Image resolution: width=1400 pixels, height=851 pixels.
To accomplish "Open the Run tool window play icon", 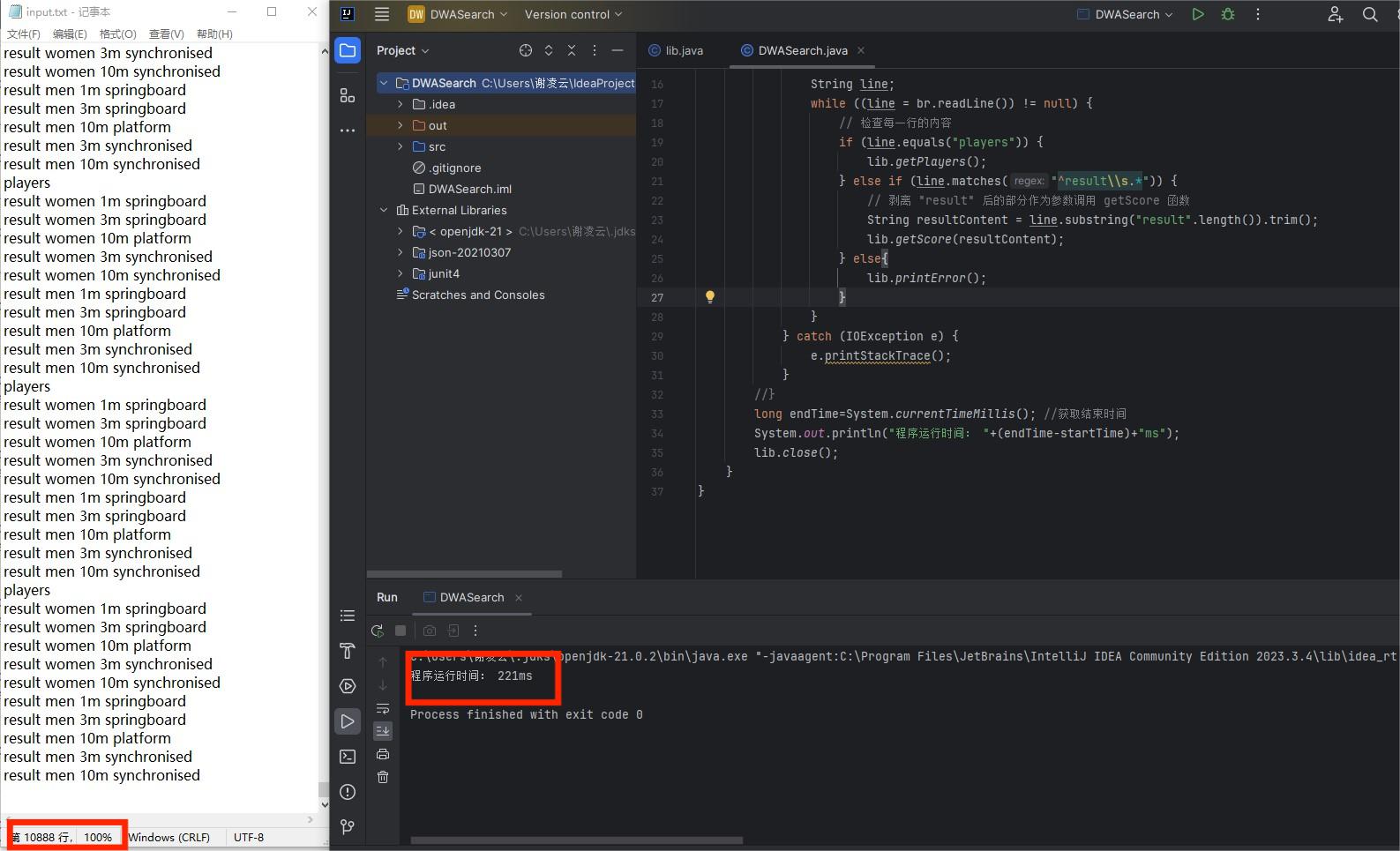I will [x=348, y=721].
